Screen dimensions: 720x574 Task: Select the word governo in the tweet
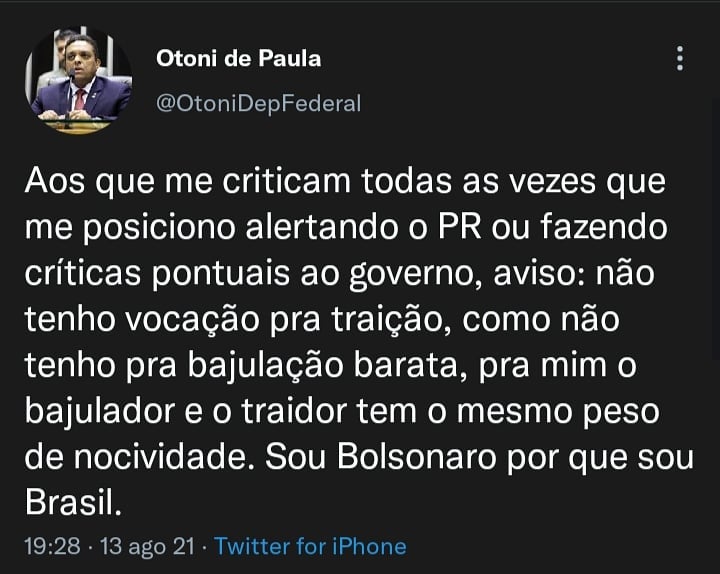pos(411,275)
